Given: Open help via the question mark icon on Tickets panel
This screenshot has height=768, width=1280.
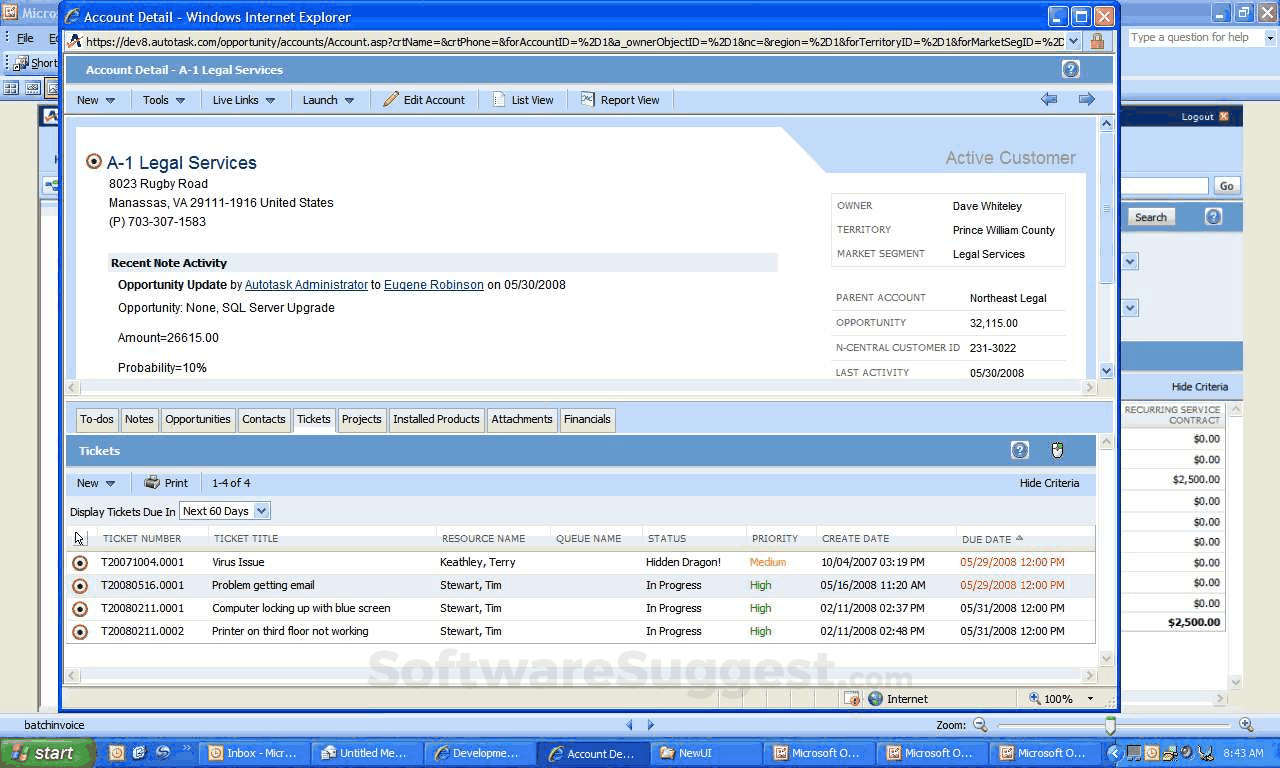Looking at the screenshot, I should [x=1019, y=450].
